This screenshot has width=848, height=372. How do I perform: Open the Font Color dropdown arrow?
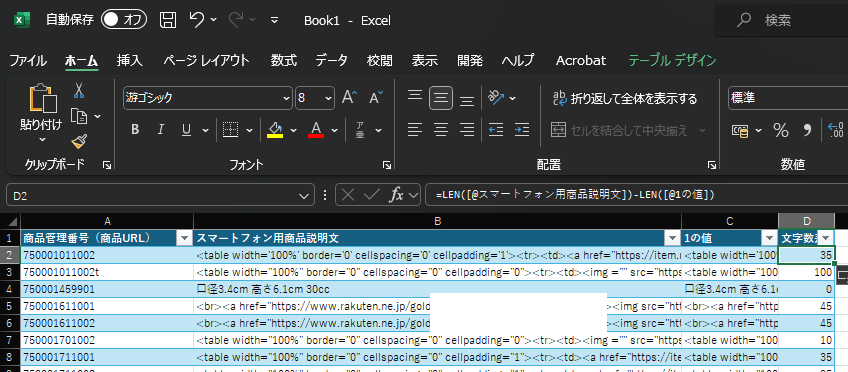coord(334,130)
